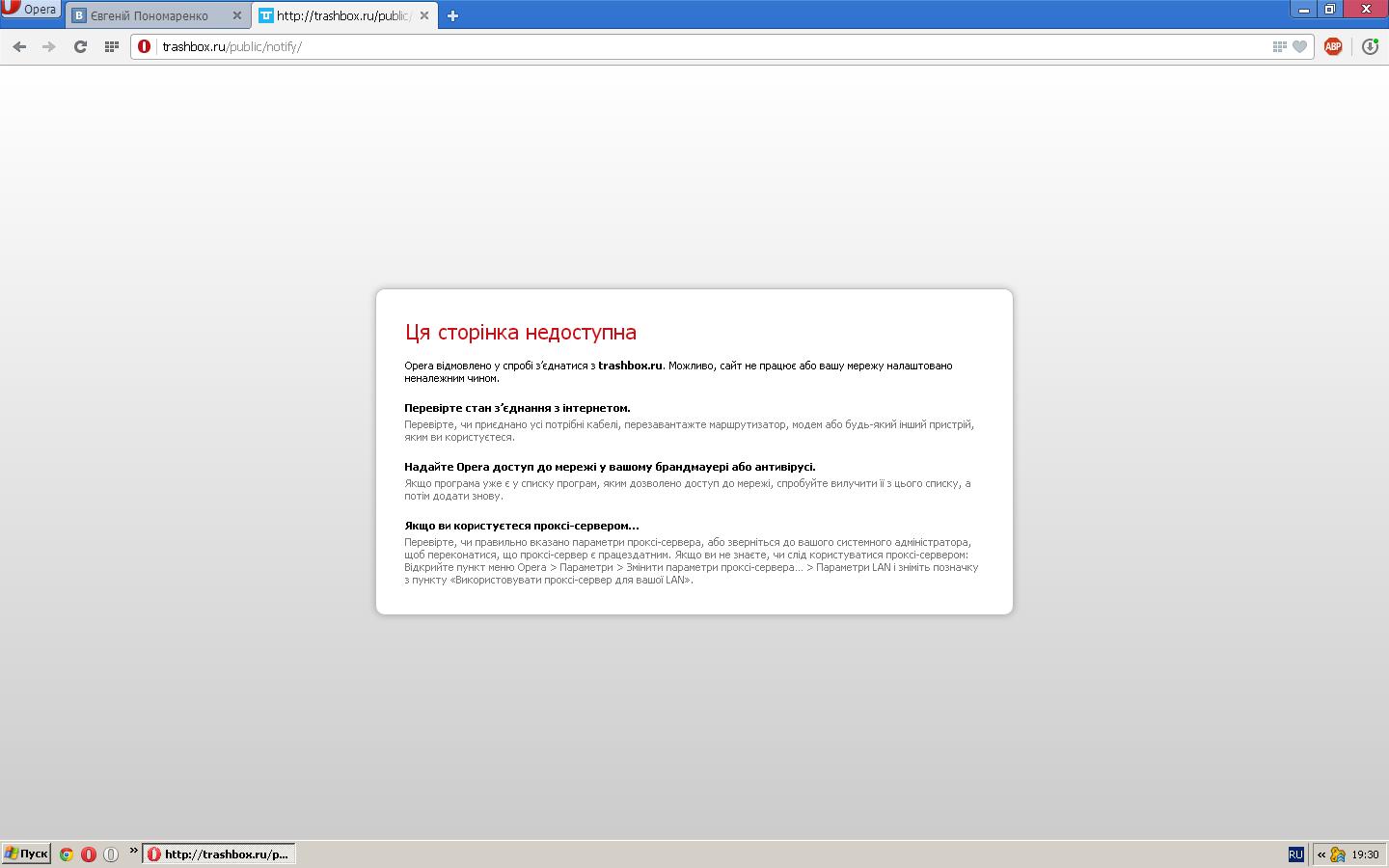The width and height of the screenshot is (1389, 868).
Task: Launch red Opera from quick launch
Action: (89, 854)
